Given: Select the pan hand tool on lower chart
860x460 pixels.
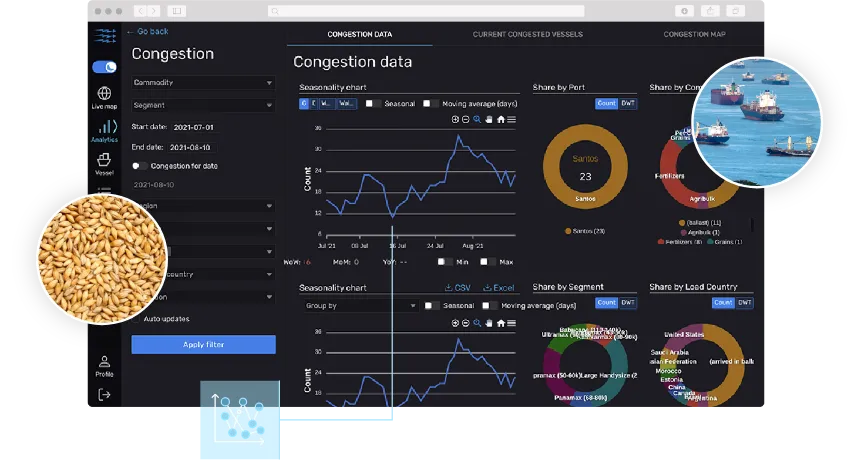Looking at the screenshot, I should pos(489,323).
